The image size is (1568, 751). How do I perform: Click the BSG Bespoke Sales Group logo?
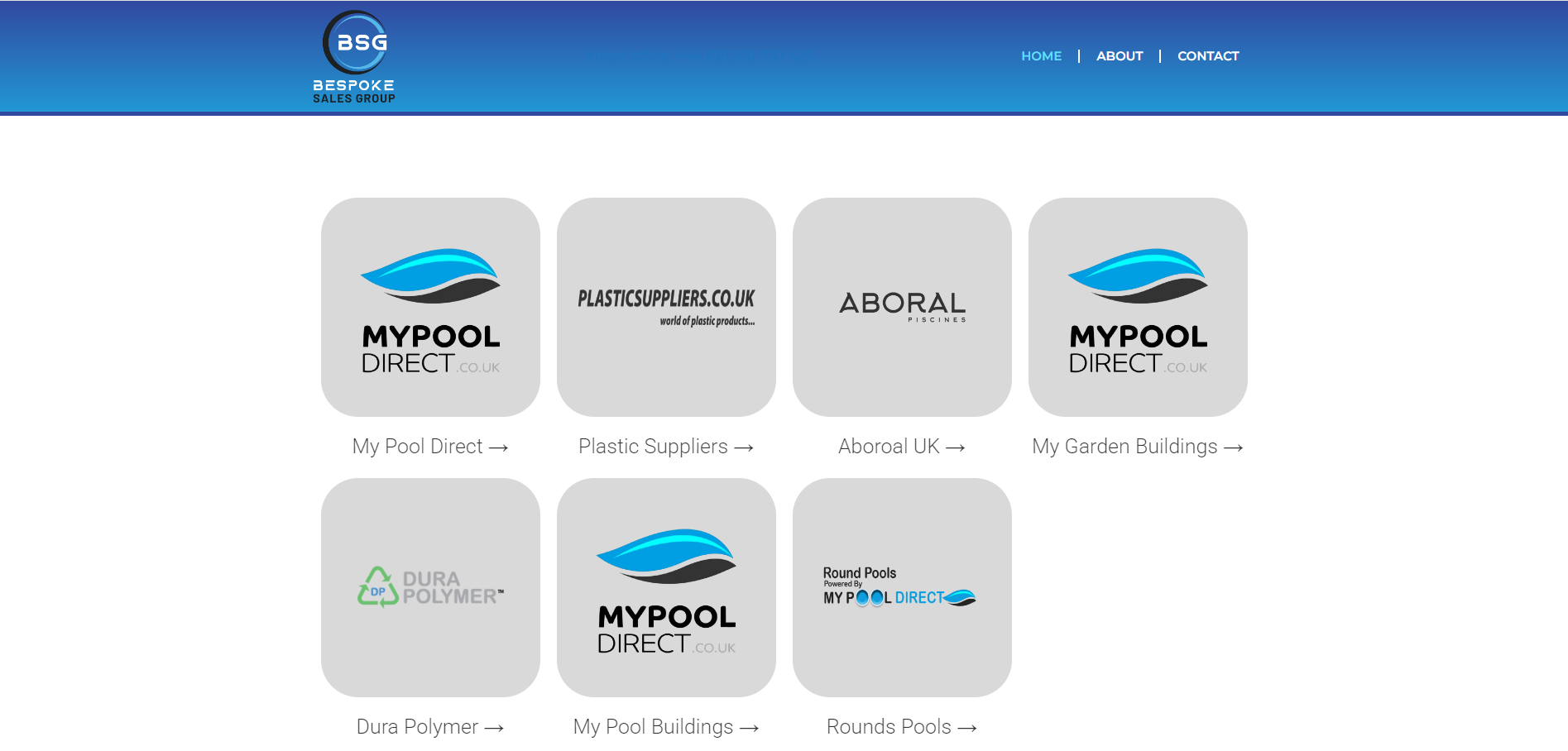tap(354, 57)
